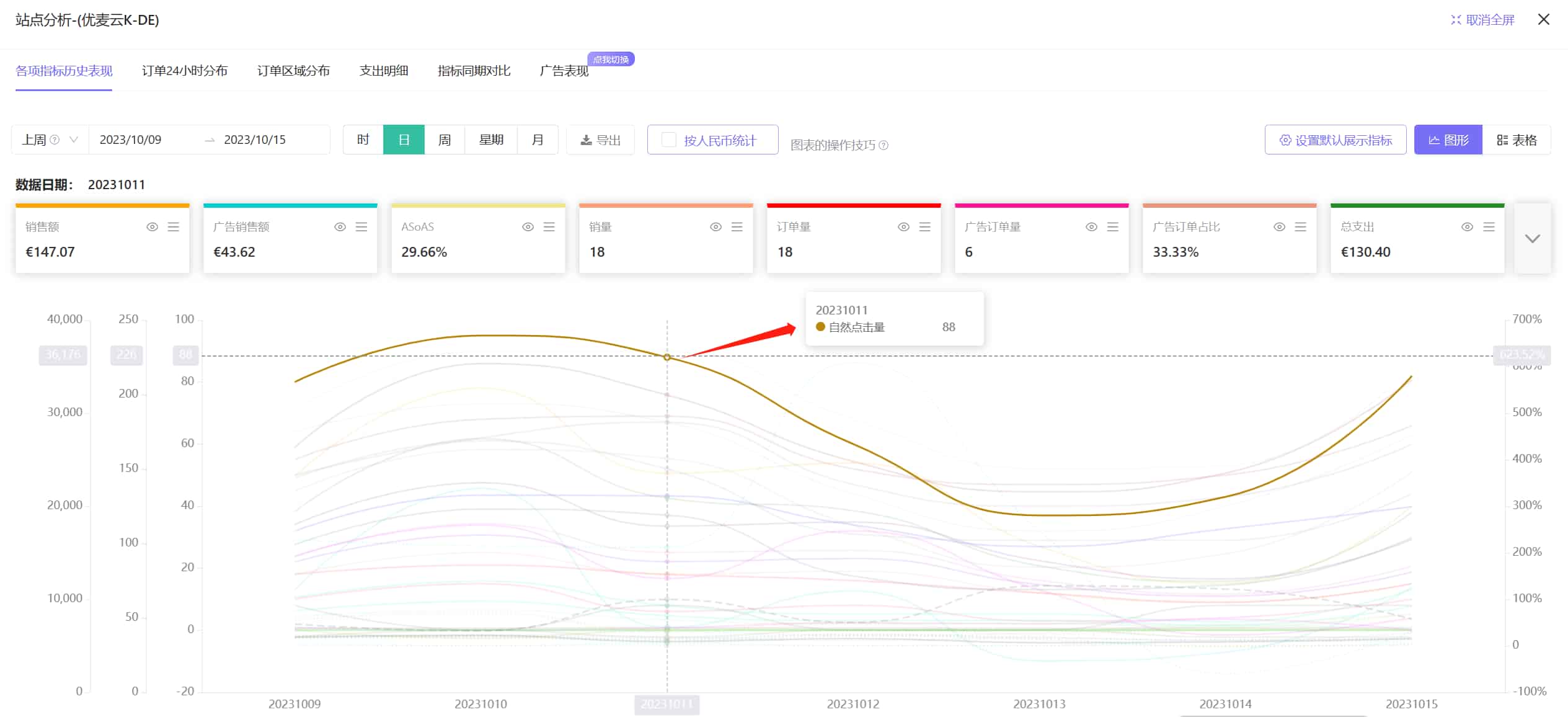Click 导出 export button
The width and height of the screenshot is (1568, 717).
600,140
